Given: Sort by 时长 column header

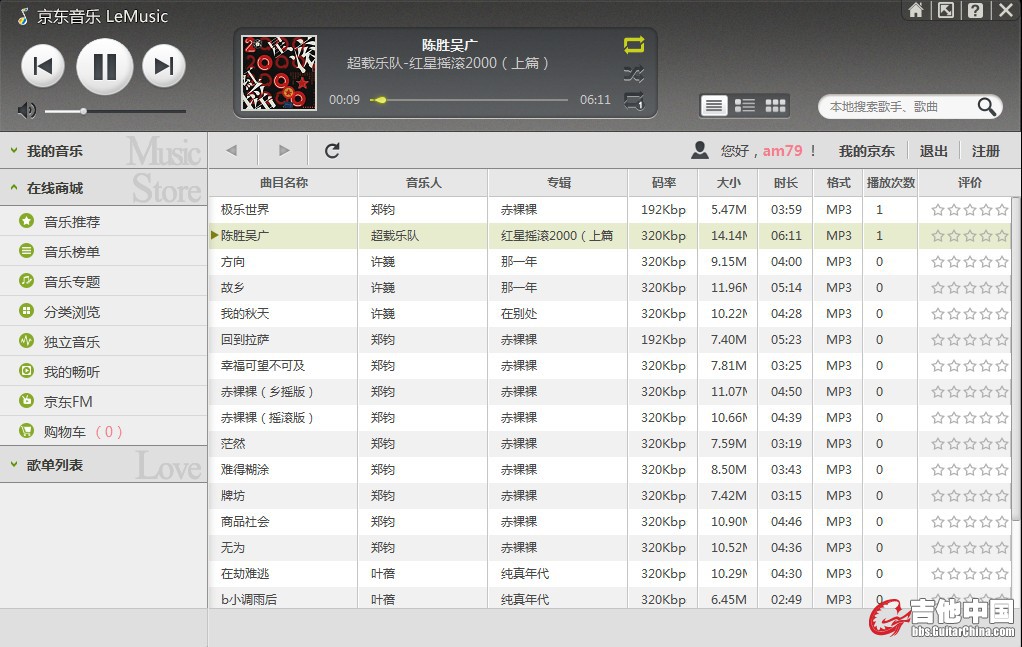Looking at the screenshot, I should click(786, 183).
